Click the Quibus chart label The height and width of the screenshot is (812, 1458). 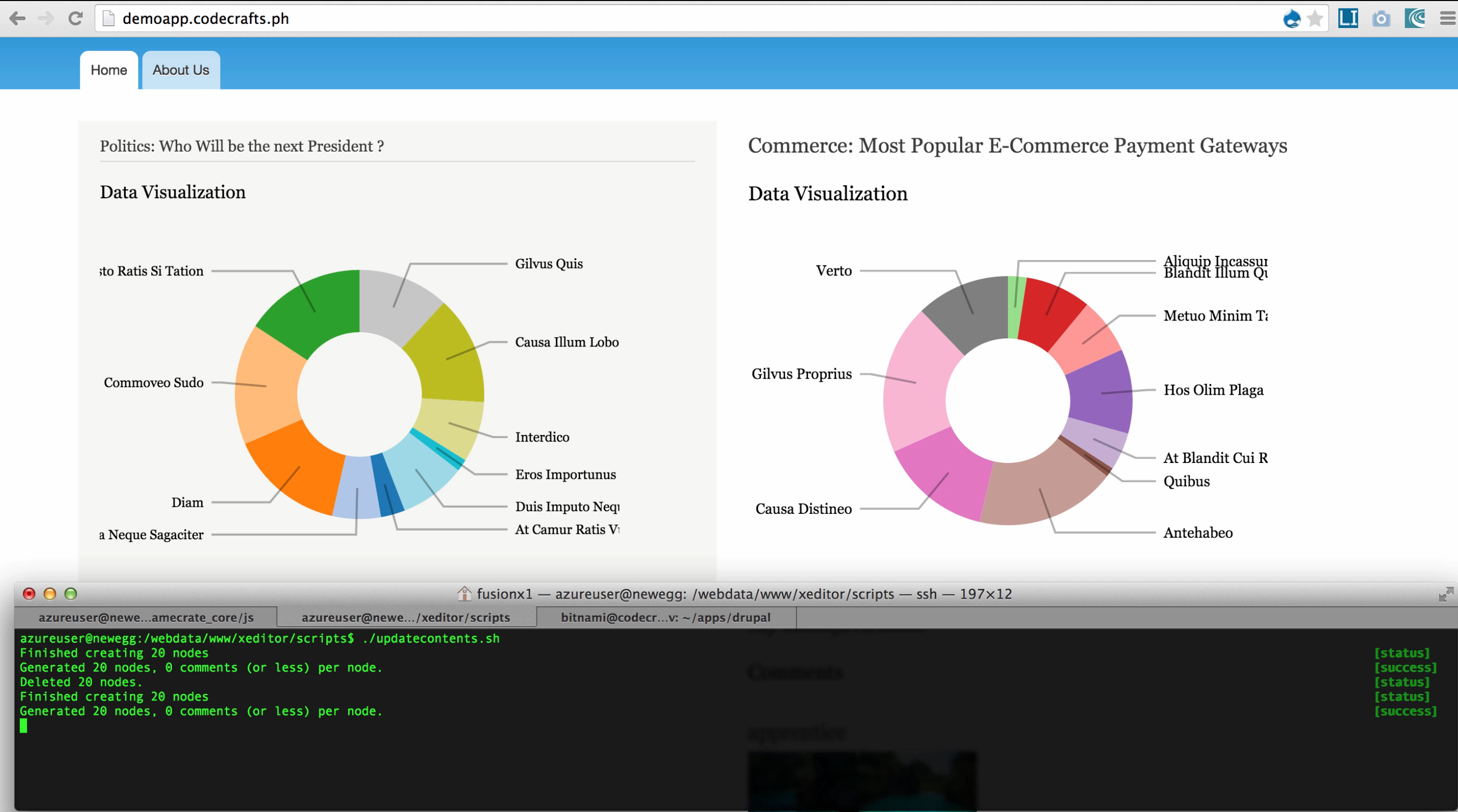click(1186, 482)
